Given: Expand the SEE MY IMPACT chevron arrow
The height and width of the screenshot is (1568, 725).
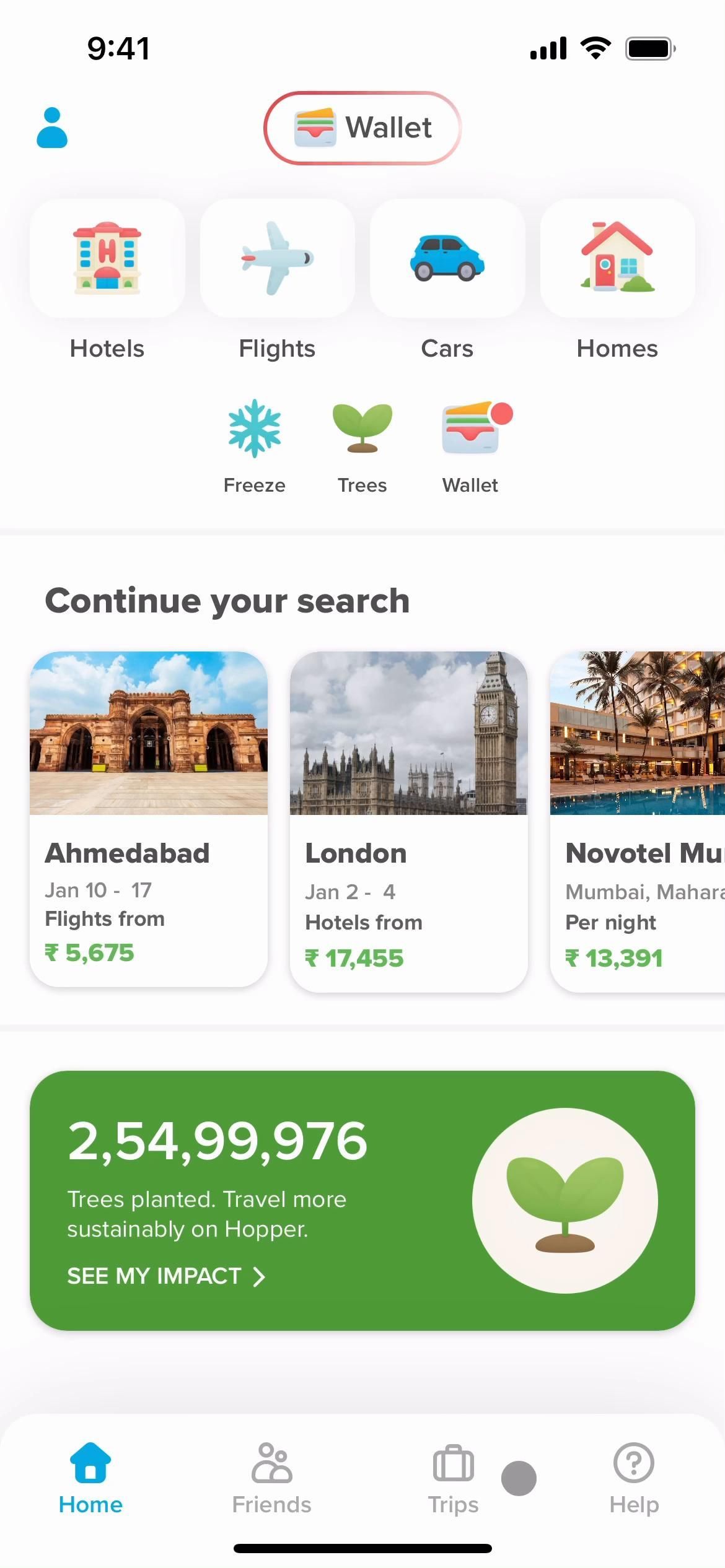Looking at the screenshot, I should coord(259,1276).
